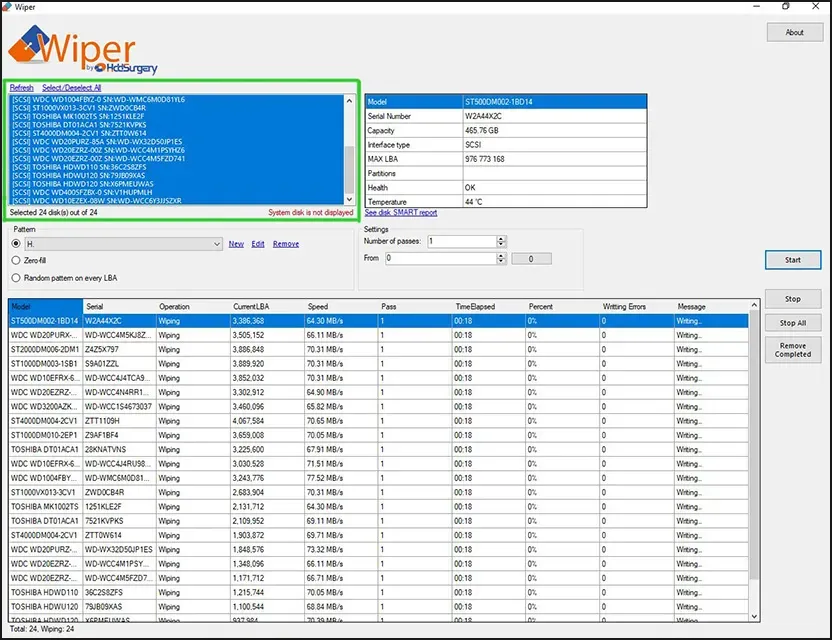Select ST500DM002-1BD14 row in wiping table
Image resolution: width=832 pixels, height=640 pixels.
point(379,321)
